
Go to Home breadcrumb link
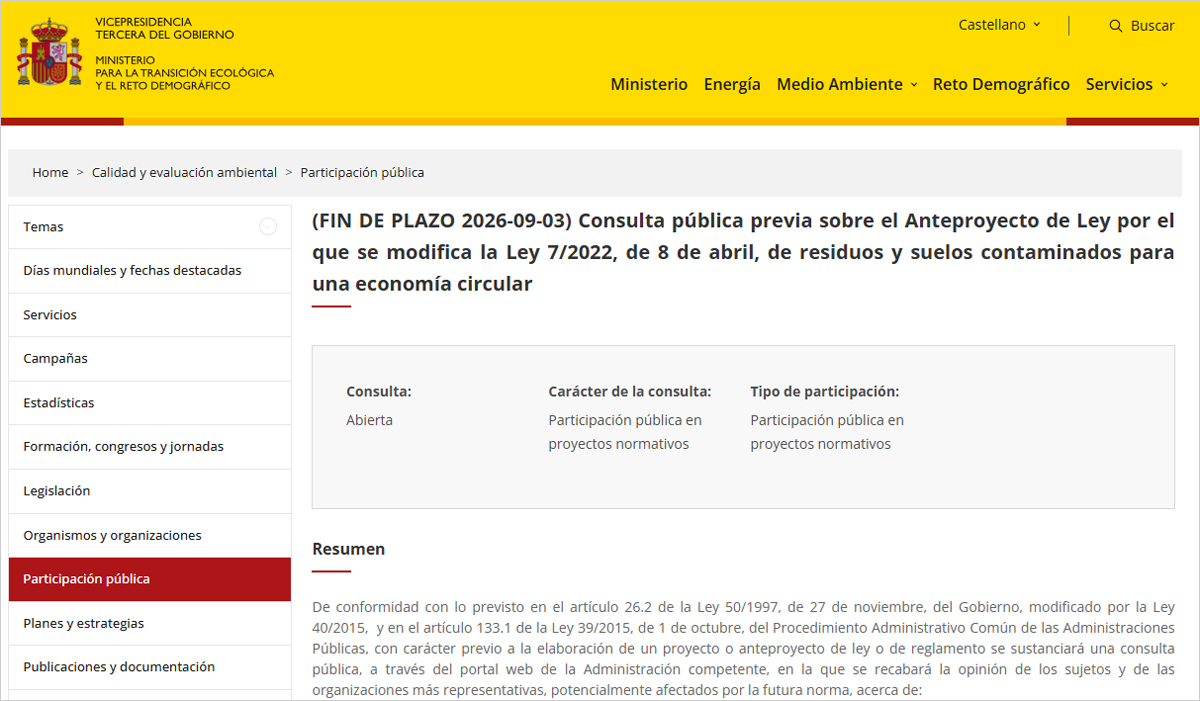coord(50,173)
